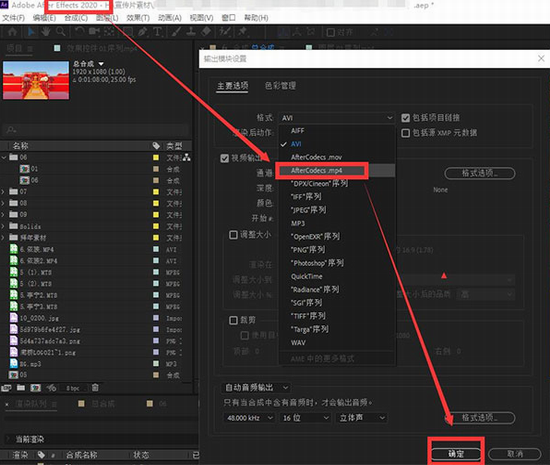Enable the 调整大小 checkbox
Viewport: 550px width, 465px height.
(x=233, y=235)
